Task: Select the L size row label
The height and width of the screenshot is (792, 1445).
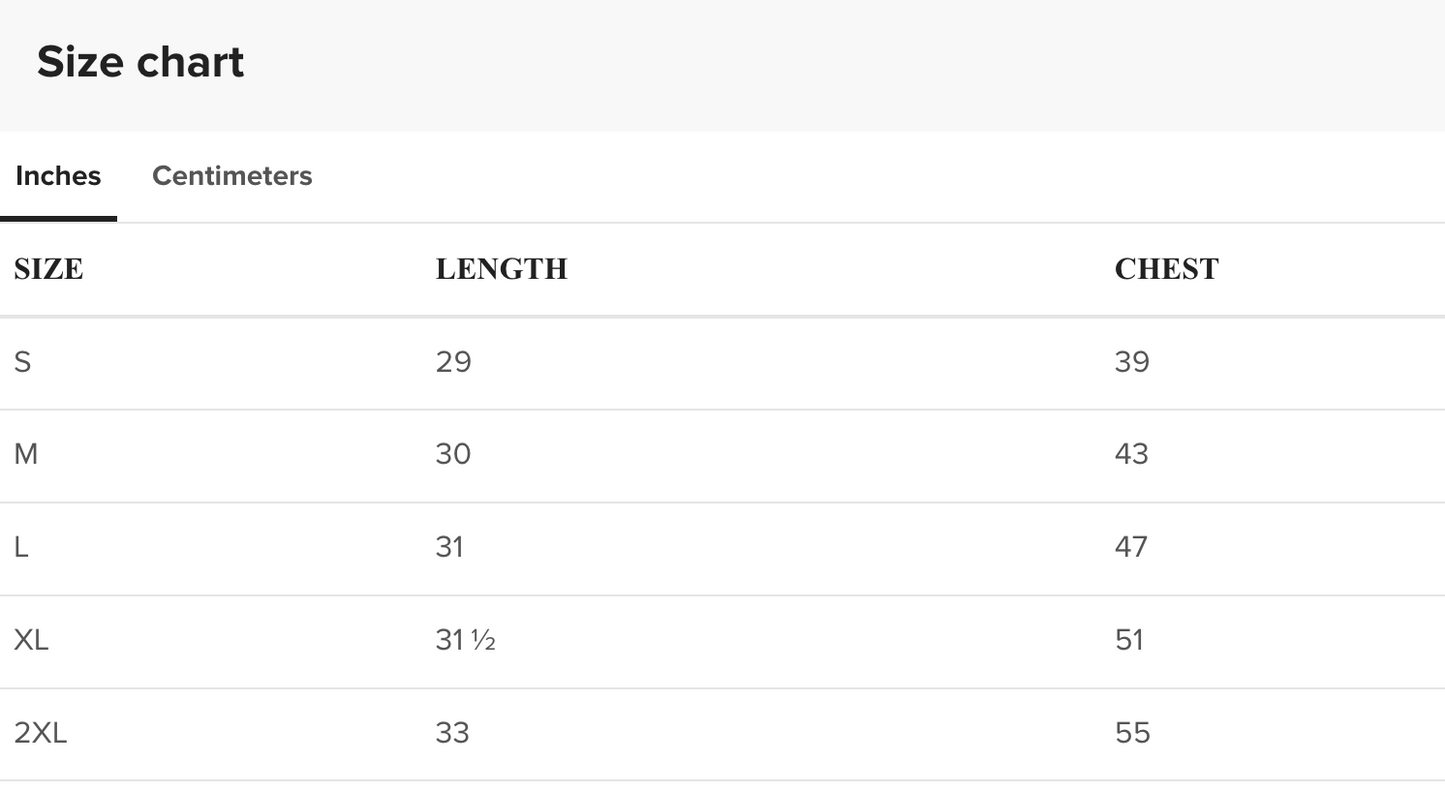Action: [21, 548]
